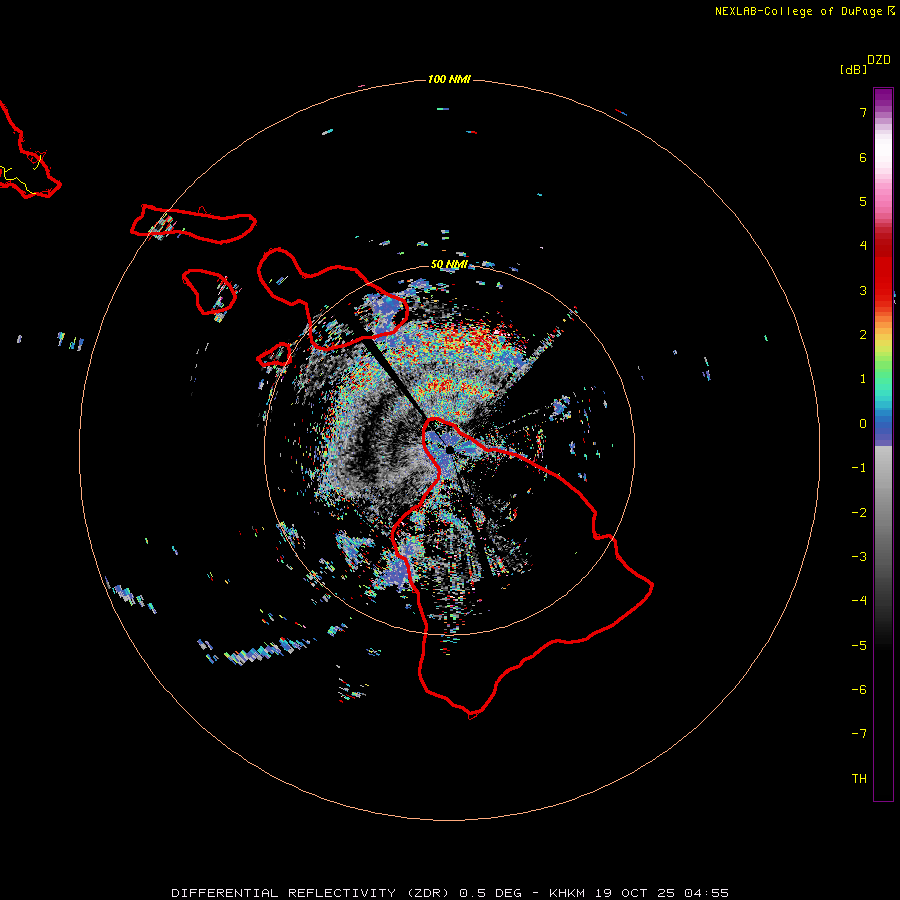Viewport: 900px width, 900px height.
Task: Click the color scale value 4
Action: click(x=863, y=246)
